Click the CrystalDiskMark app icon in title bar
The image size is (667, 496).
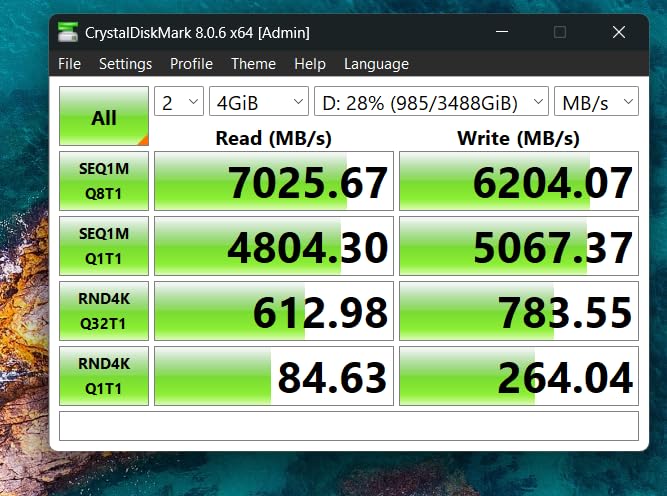69,33
